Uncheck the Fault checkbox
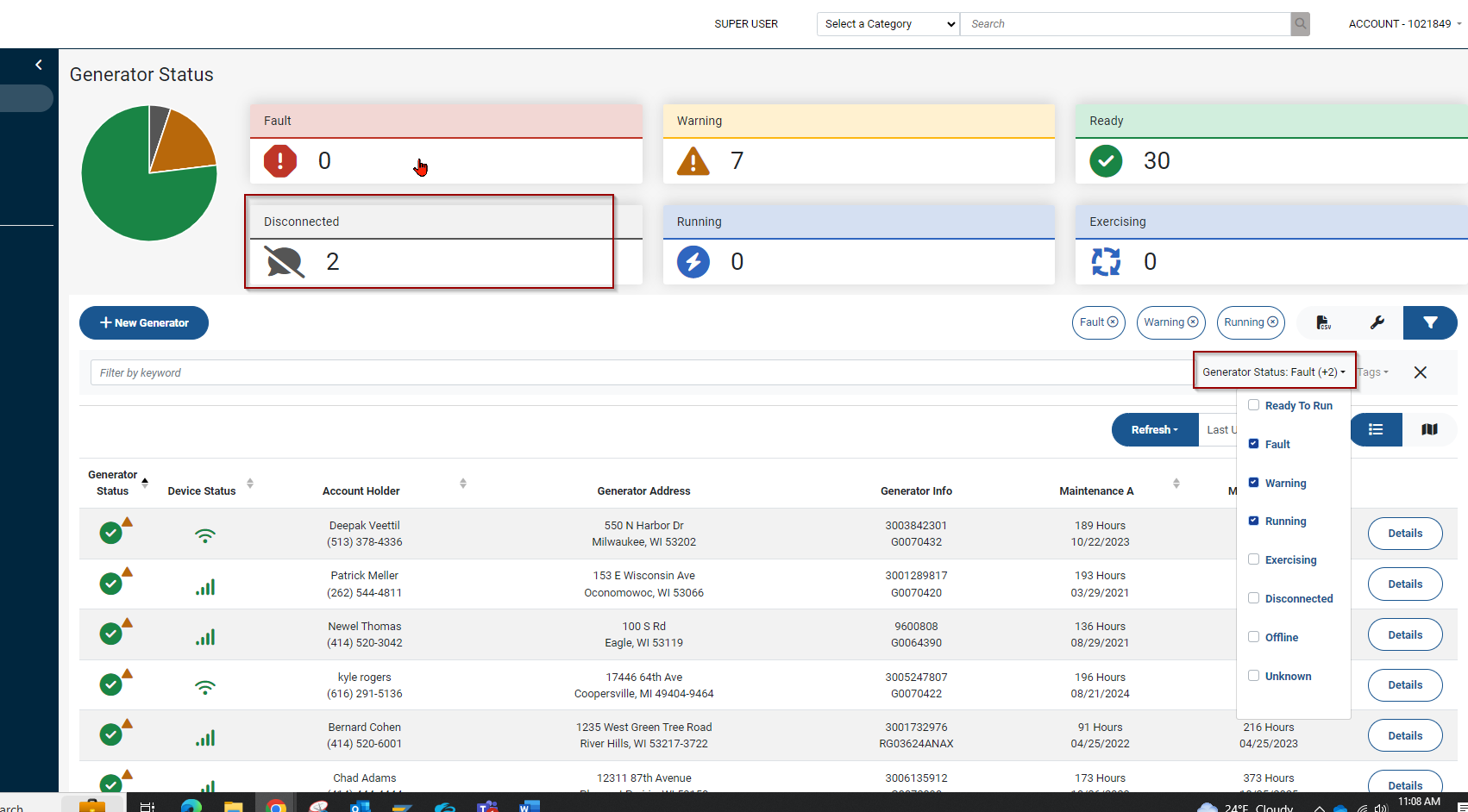 tap(1254, 444)
